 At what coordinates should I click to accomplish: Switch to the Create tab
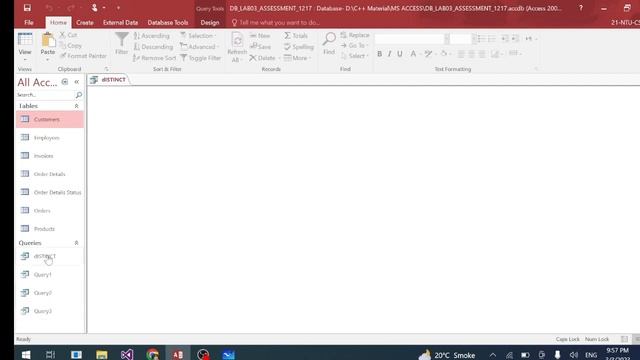click(x=85, y=22)
